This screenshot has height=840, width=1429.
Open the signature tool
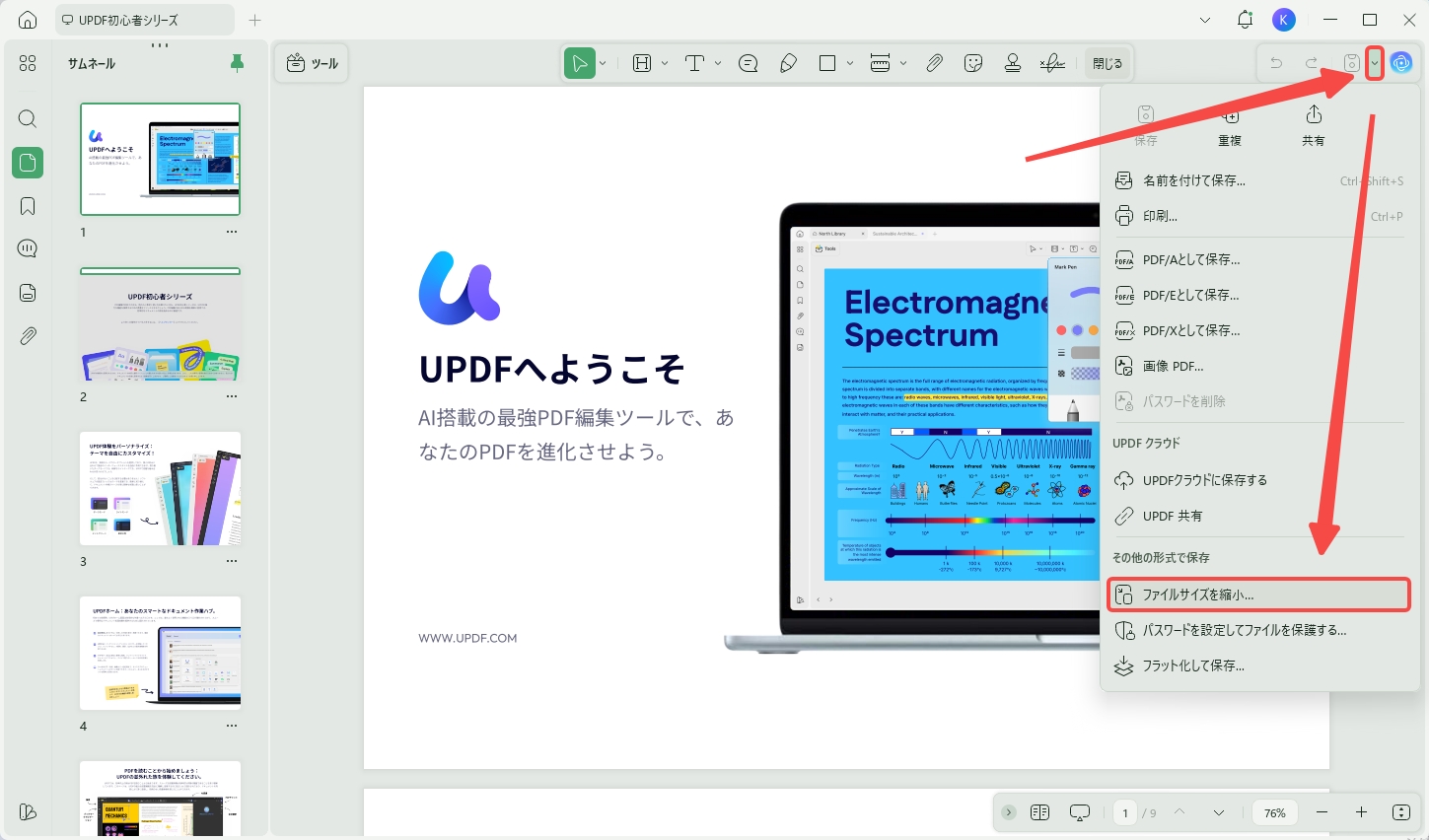pyautogui.click(x=1052, y=63)
